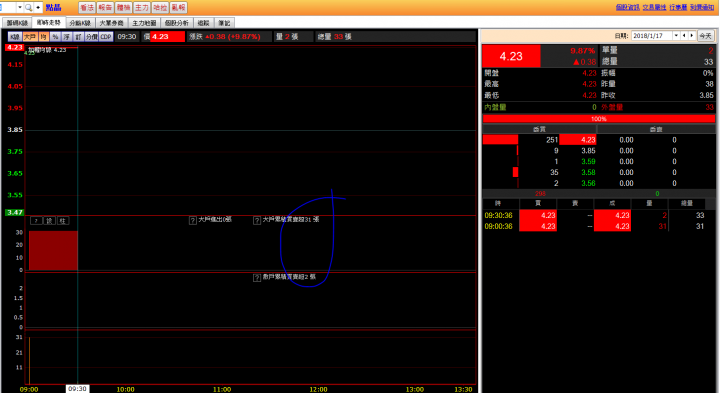
Task: Switch to the 即時走勢 tab
Action: 49,22
